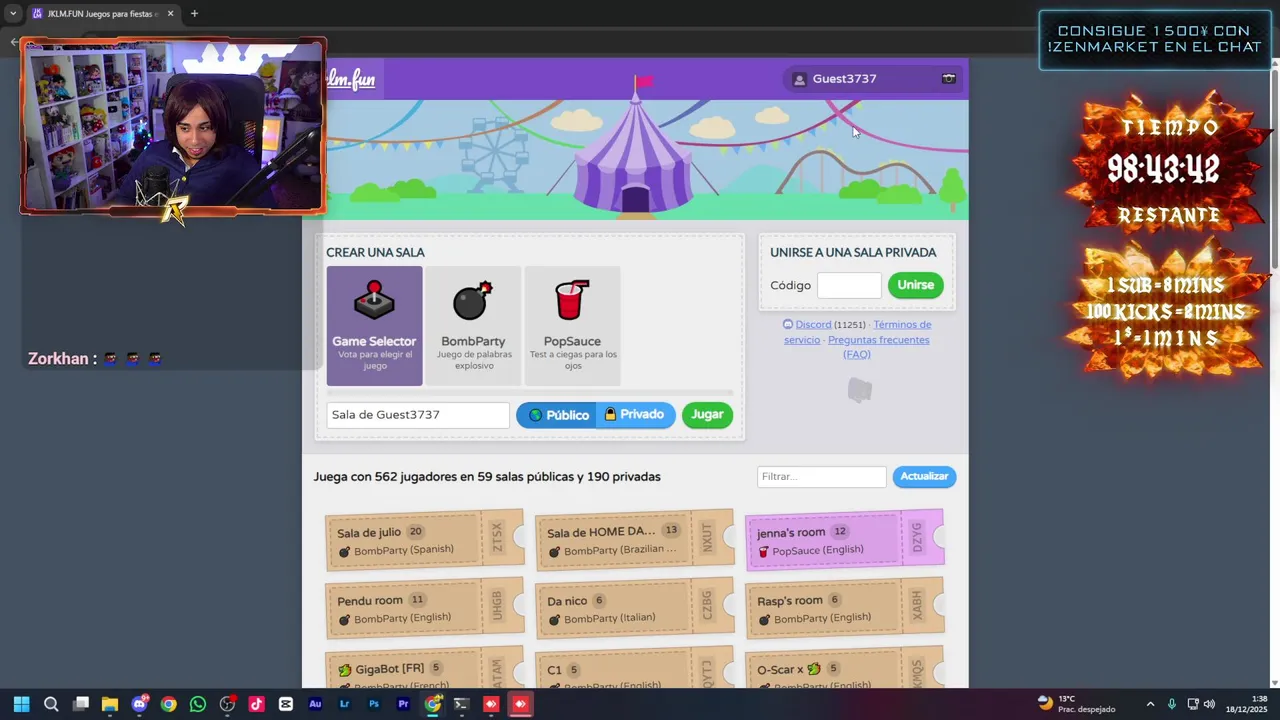1280x720 pixels.
Task: Click the jklm.fun logo in header
Action: [x=351, y=79]
